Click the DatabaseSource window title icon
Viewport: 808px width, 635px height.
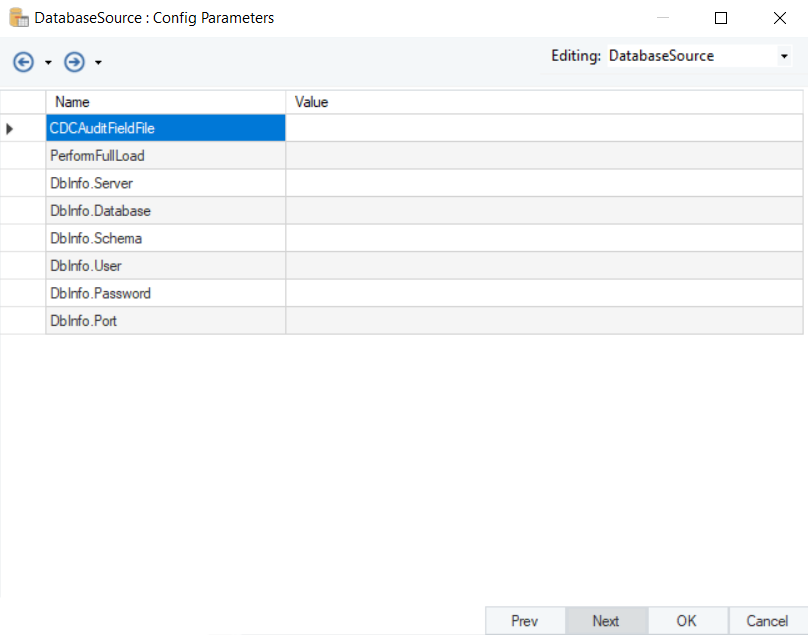pyautogui.click(x=18, y=18)
